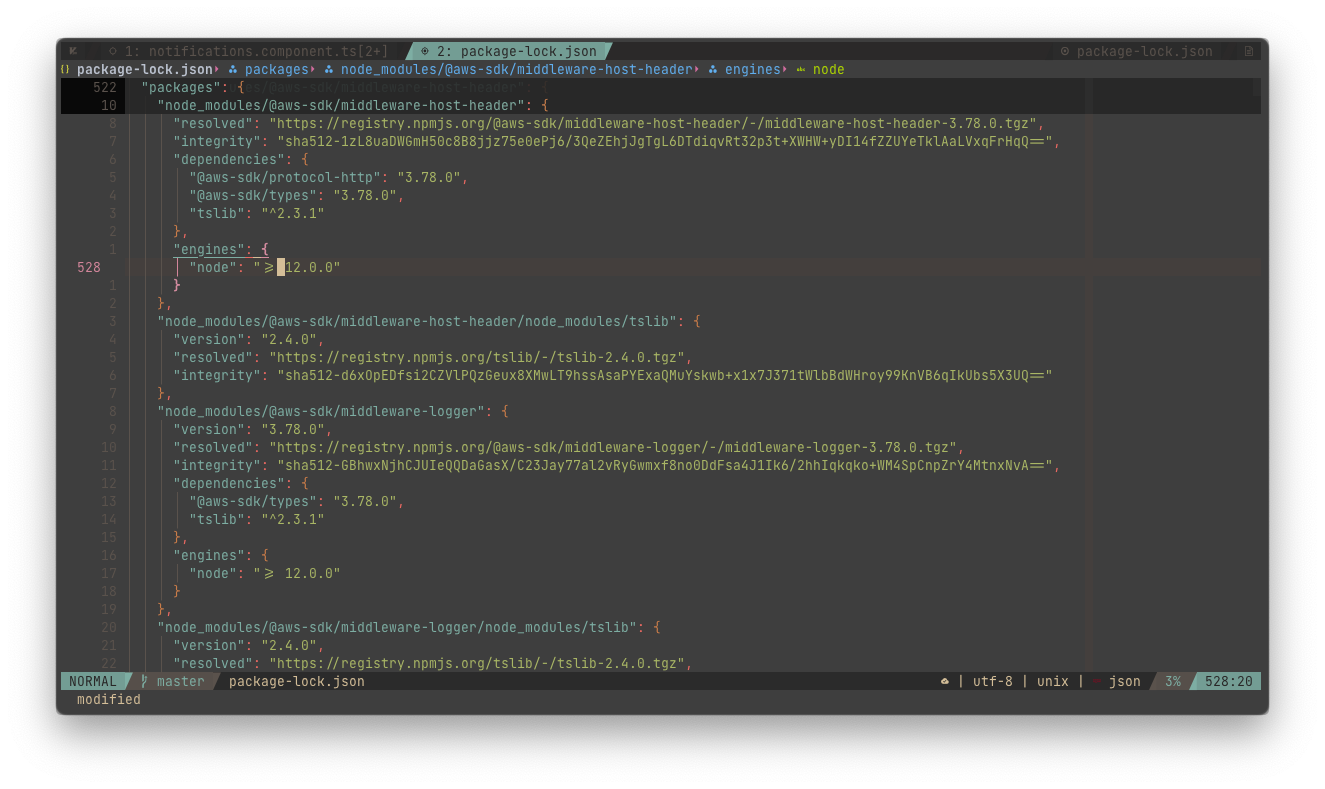Click "engines" key on relative line 16
The image size is (1325, 789).
pos(208,555)
